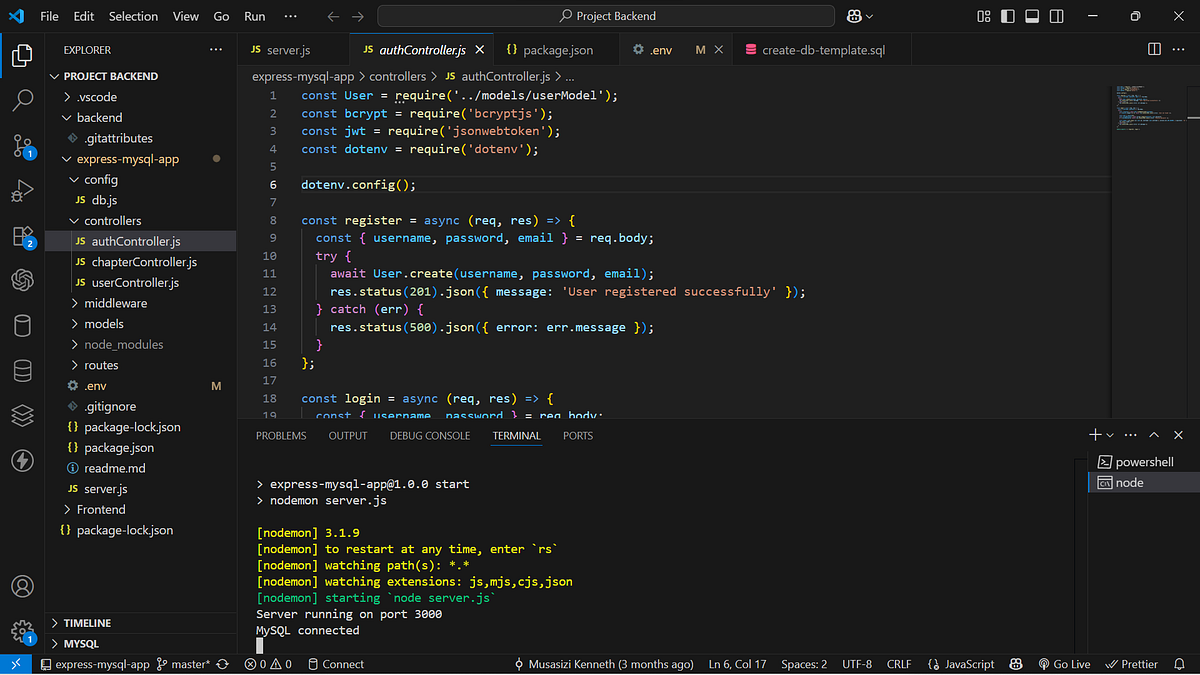Viewport: 1200px width, 675px height.
Task: Toggle the Primary Side Bar layout control
Action: tap(1007, 16)
